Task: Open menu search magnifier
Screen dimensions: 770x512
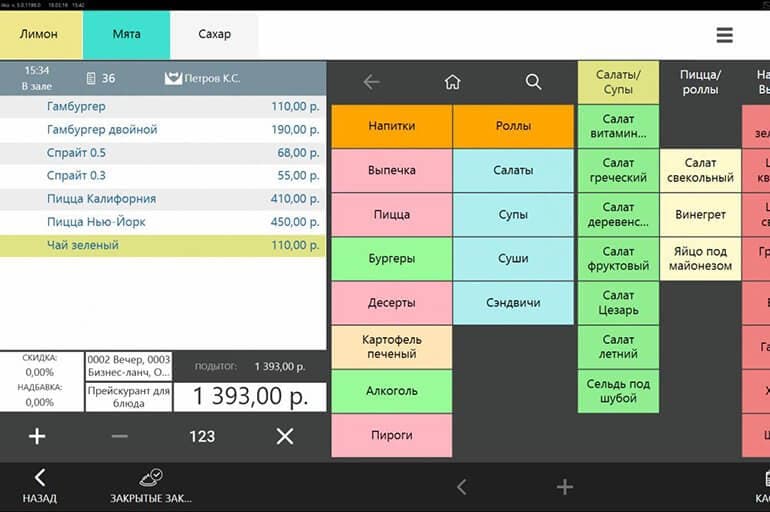Action: point(533,82)
